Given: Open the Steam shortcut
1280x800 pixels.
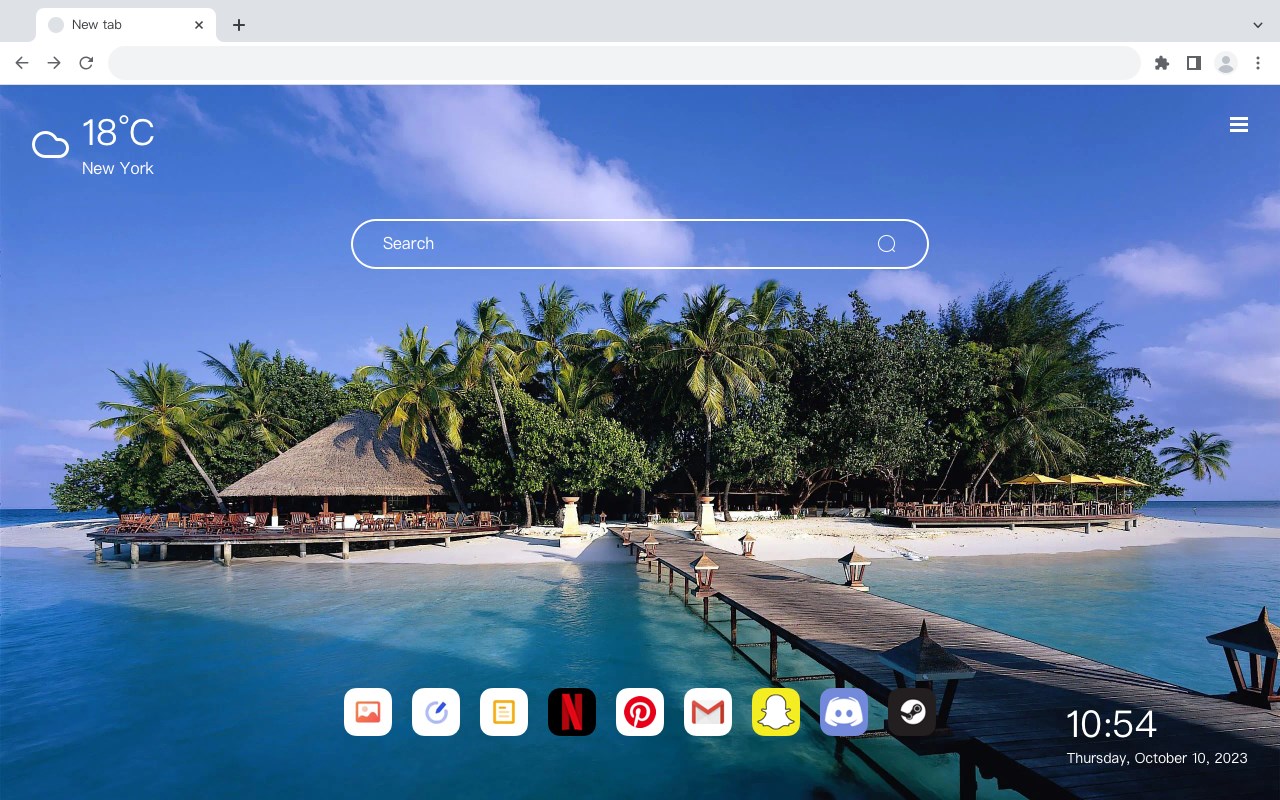Looking at the screenshot, I should pyautogui.click(x=912, y=712).
